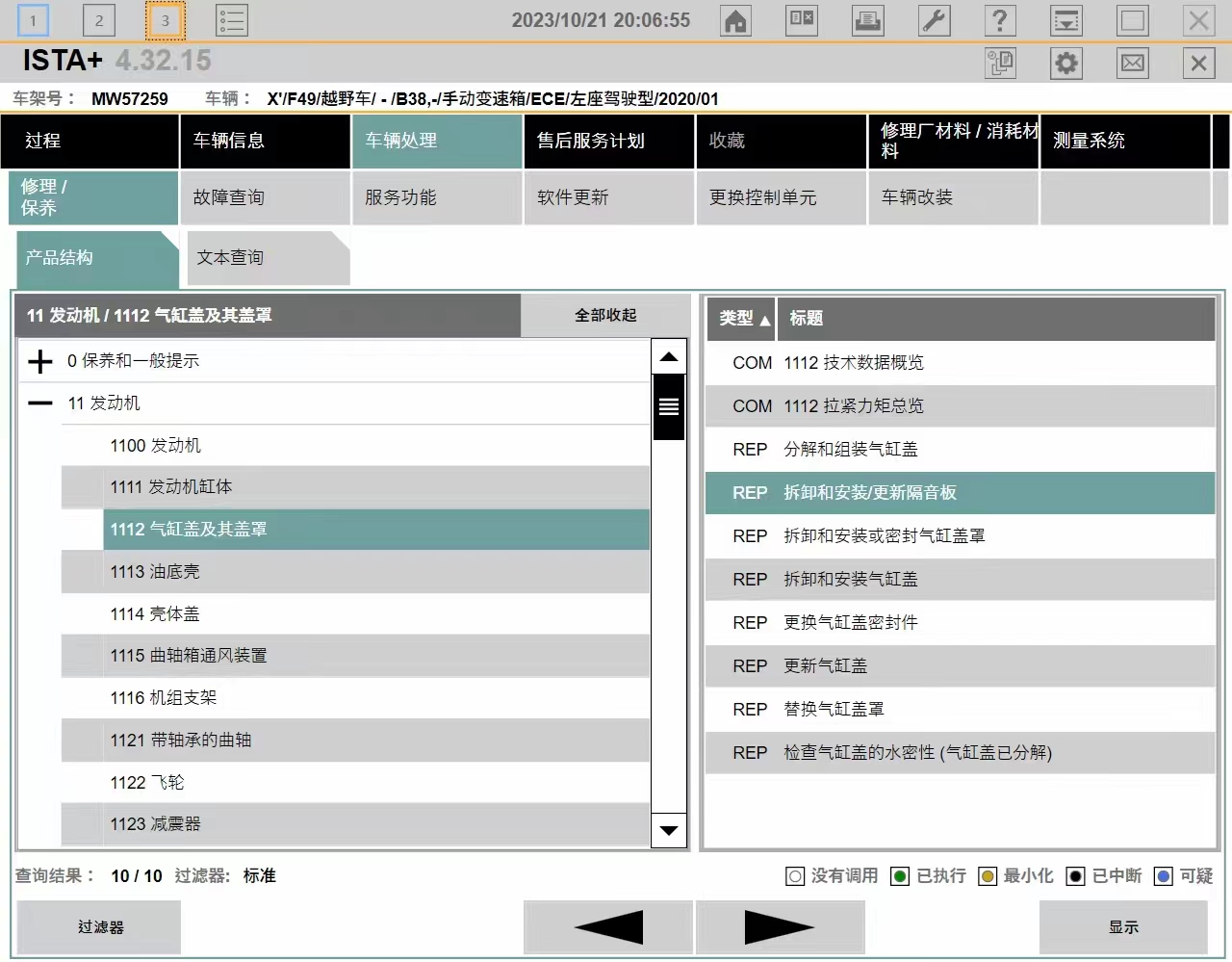The image size is (1232, 962).
Task: Go to the home screen icon
Action: pyautogui.click(x=736, y=20)
